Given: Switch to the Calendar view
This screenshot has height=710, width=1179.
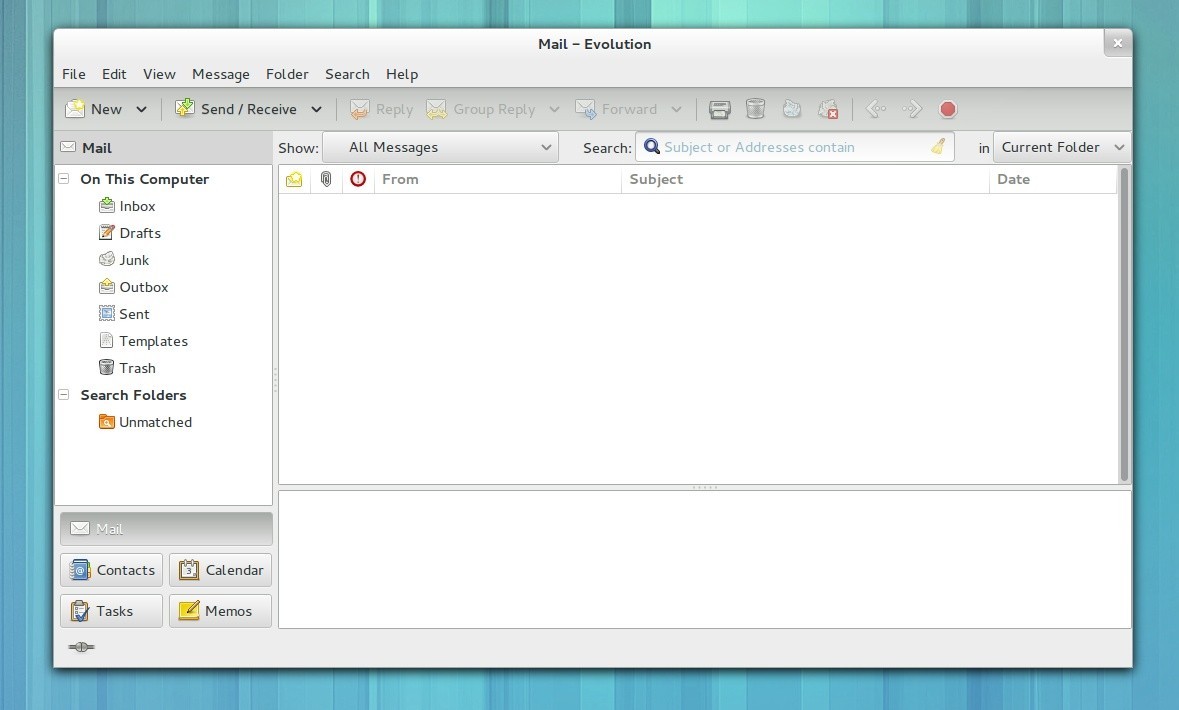Looking at the screenshot, I should (220, 570).
